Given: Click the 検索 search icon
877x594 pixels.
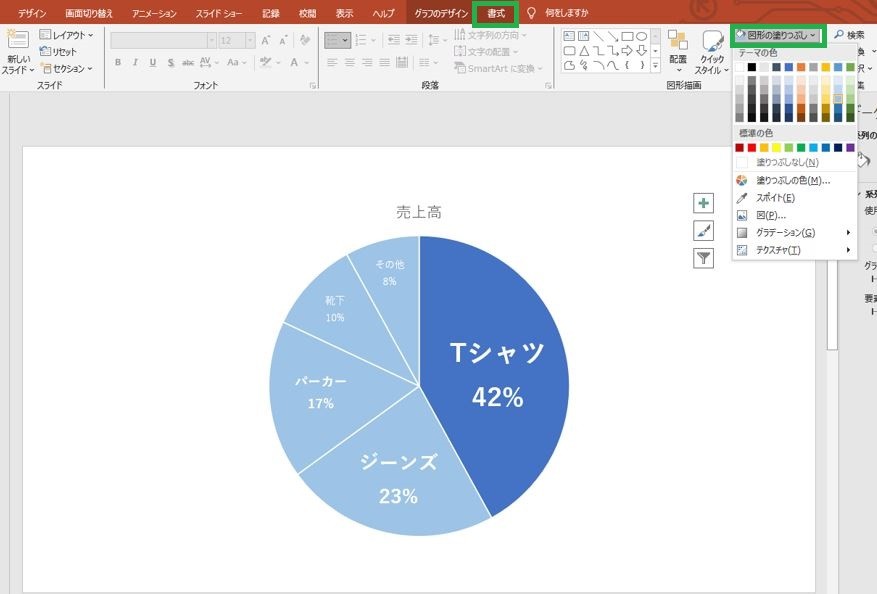Looking at the screenshot, I should coord(838,35).
